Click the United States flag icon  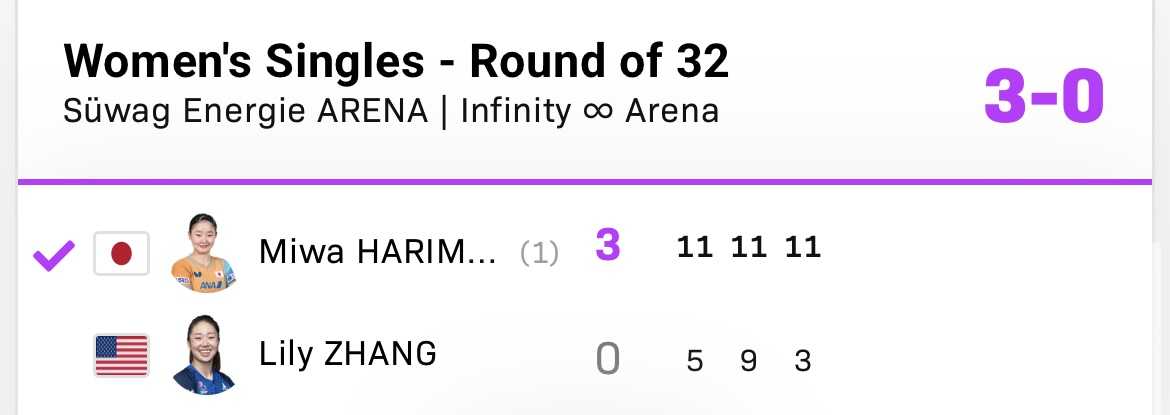(x=121, y=355)
